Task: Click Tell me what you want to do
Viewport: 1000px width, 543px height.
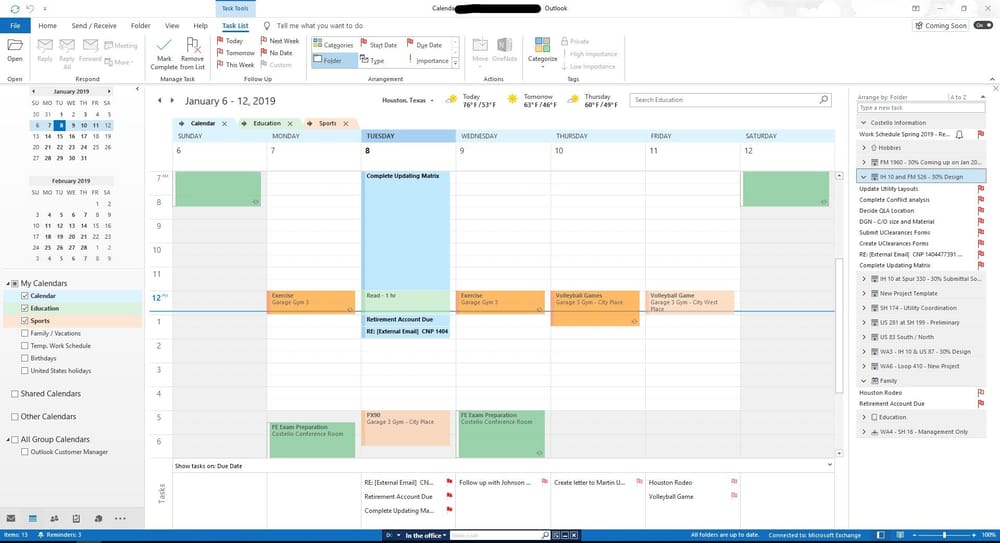Action: click(x=320, y=26)
